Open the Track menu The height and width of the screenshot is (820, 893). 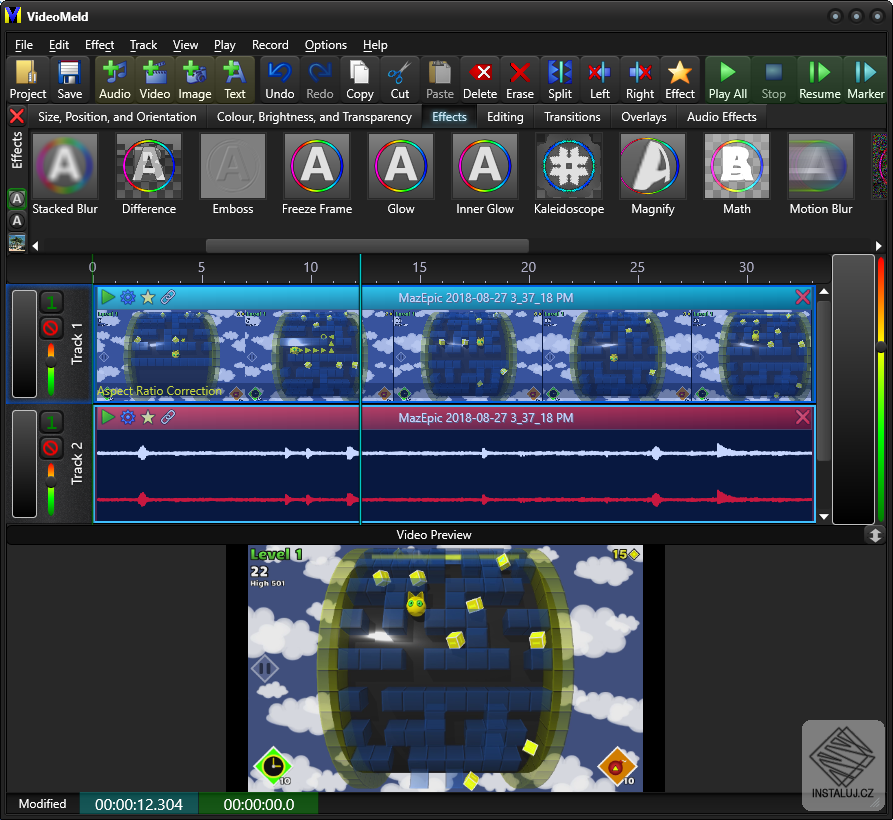[143, 45]
